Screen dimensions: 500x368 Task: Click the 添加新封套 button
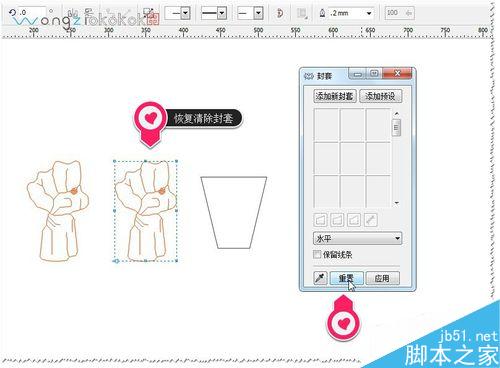tap(335, 96)
